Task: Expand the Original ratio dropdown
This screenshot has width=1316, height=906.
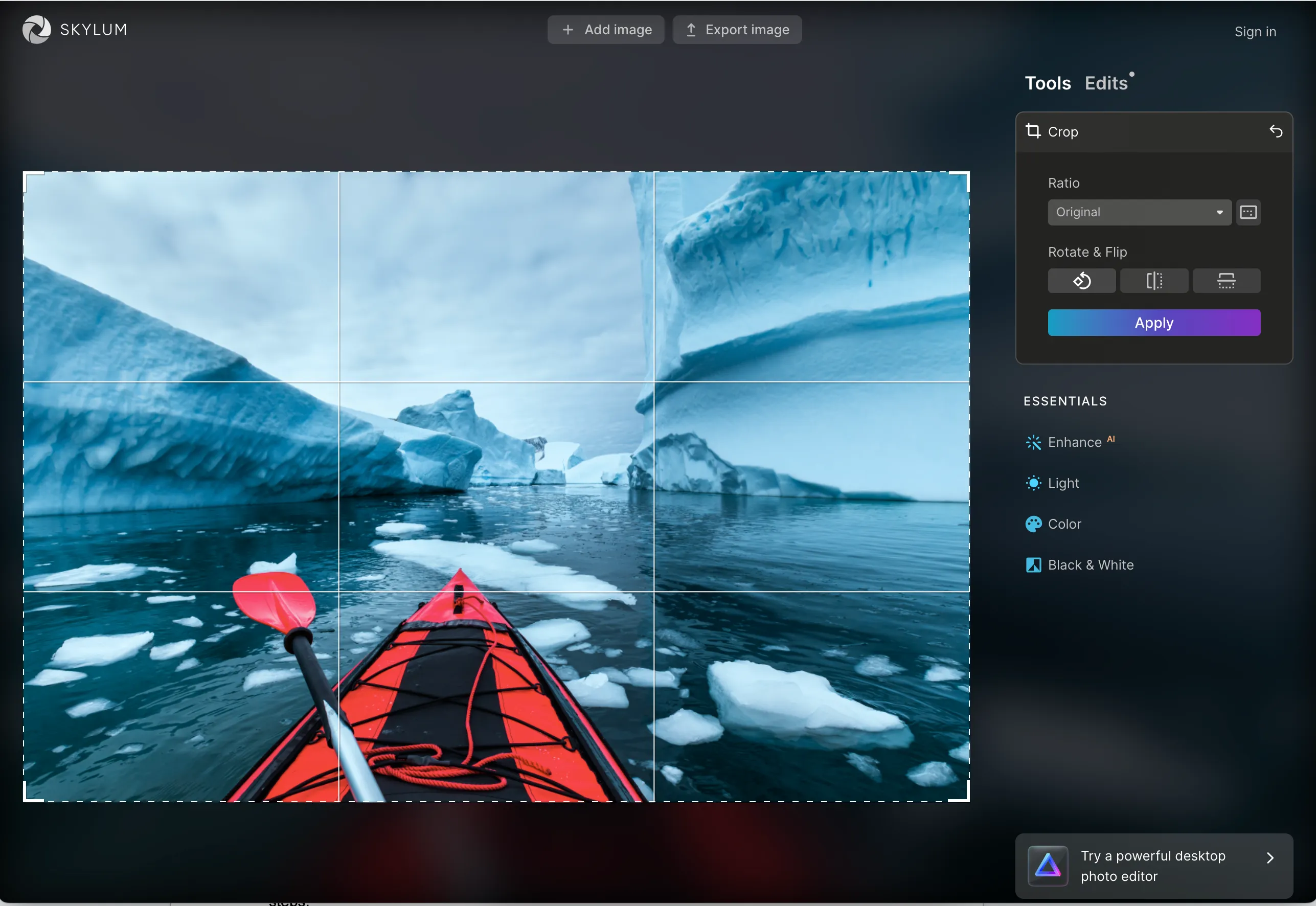Action: click(1139, 212)
